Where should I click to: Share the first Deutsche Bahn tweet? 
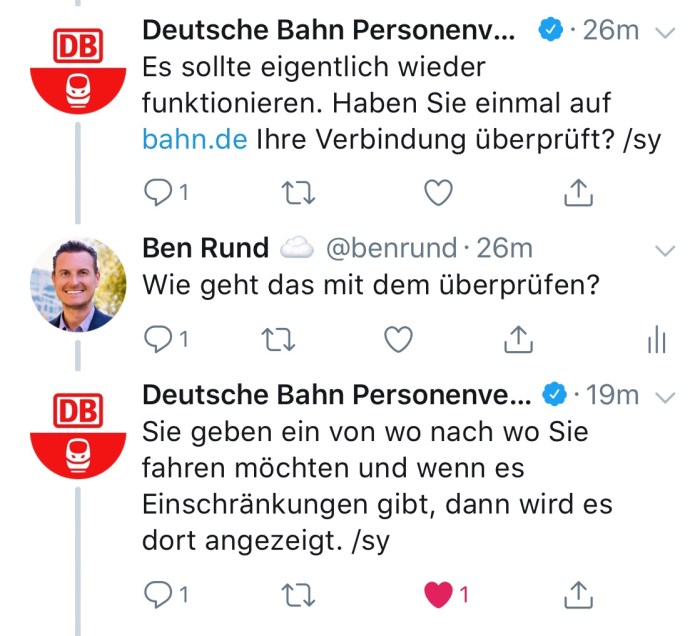(x=579, y=193)
